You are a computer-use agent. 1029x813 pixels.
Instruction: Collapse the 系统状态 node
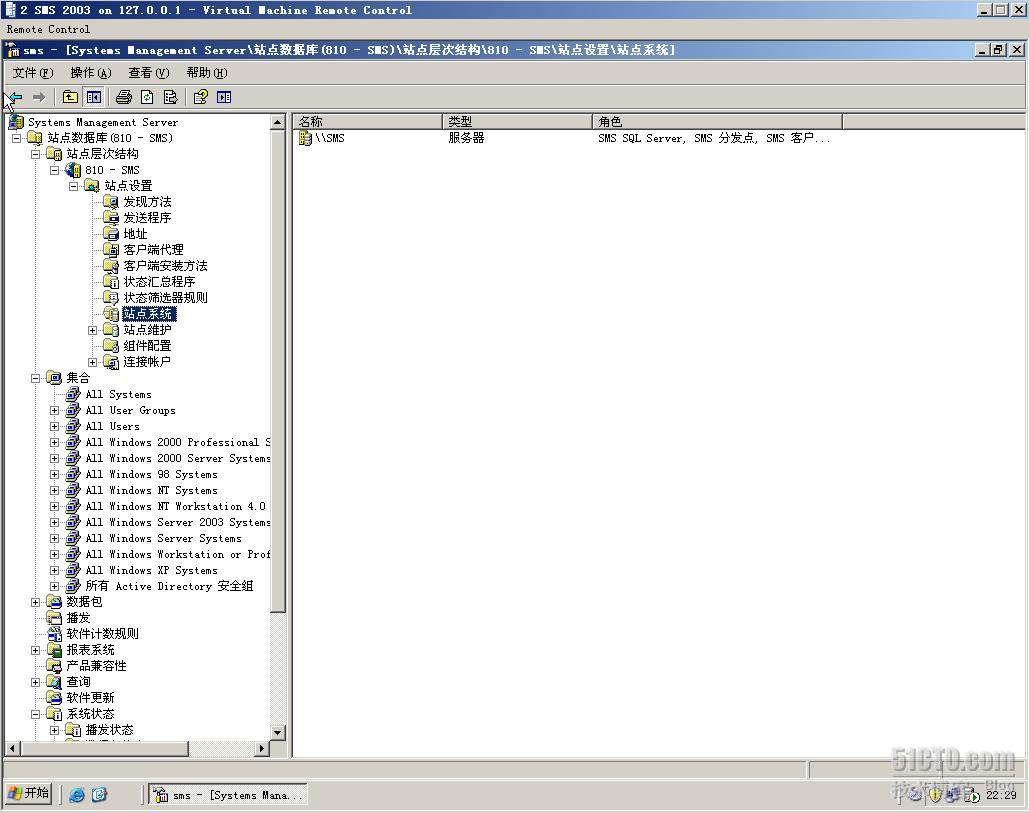coord(36,714)
